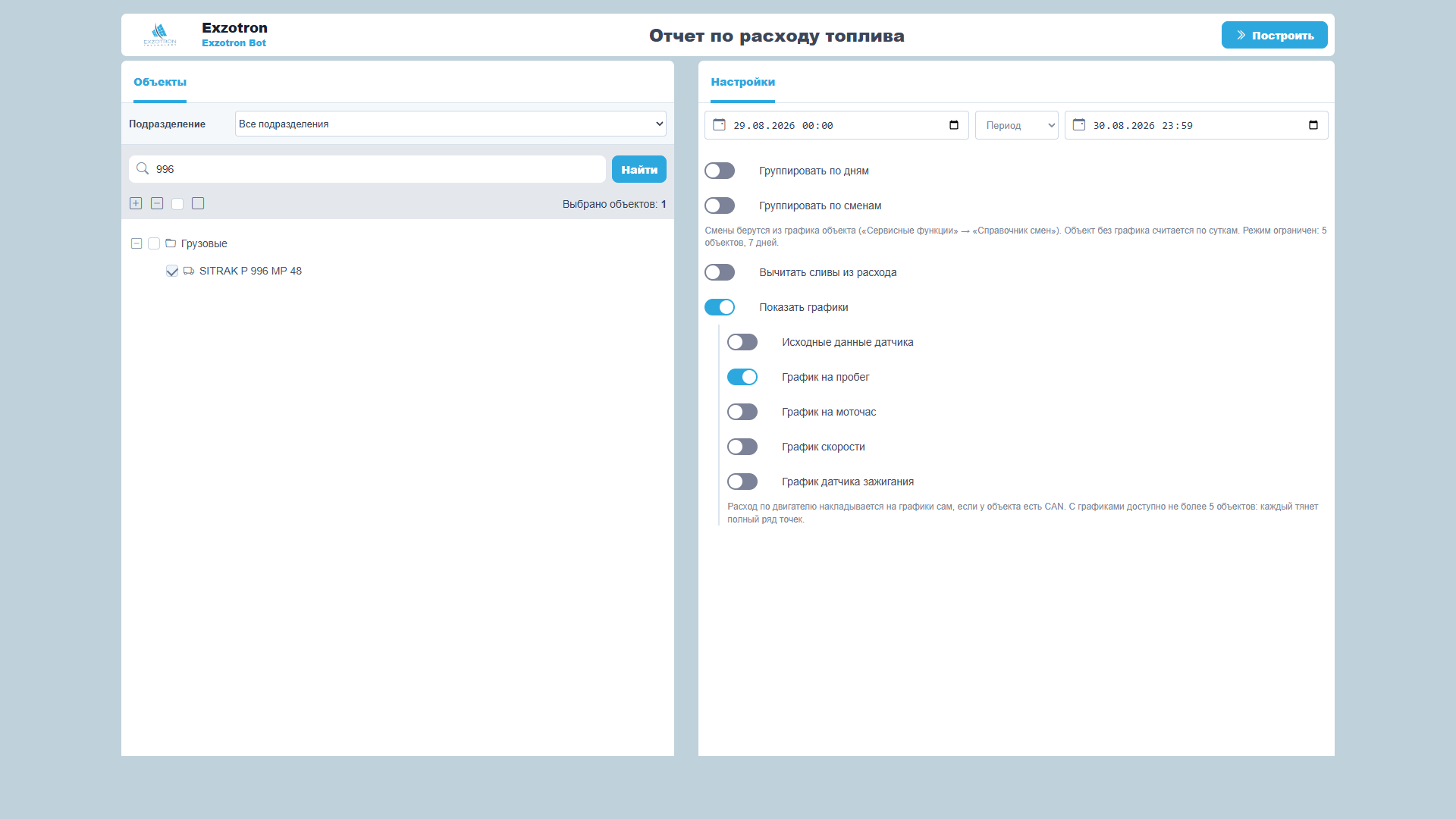The height and width of the screenshot is (819, 1456).
Task: Click the select-all square icon in the objects toolbar
Action: [198, 203]
